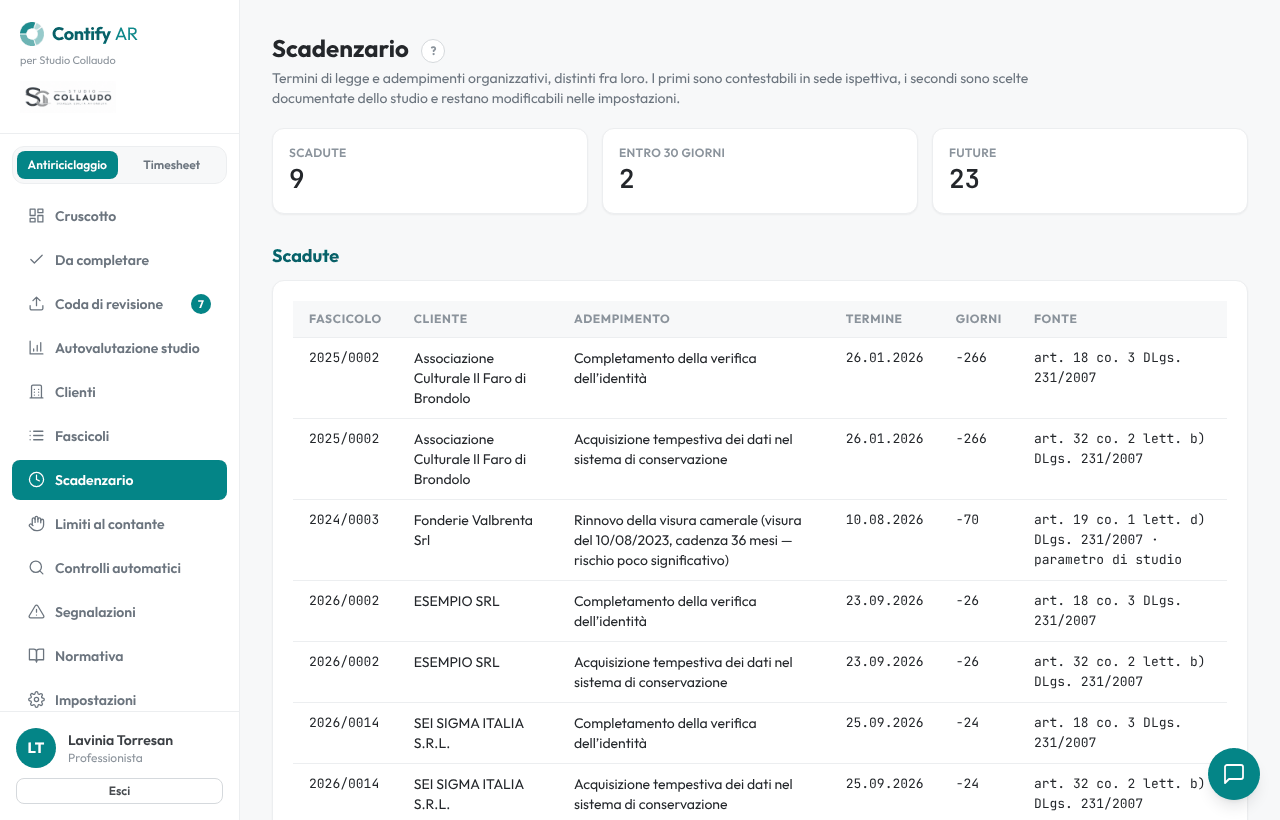The height and width of the screenshot is (820, 1280).
Task: Click the Scadute section heading
Action: [305, 256]
